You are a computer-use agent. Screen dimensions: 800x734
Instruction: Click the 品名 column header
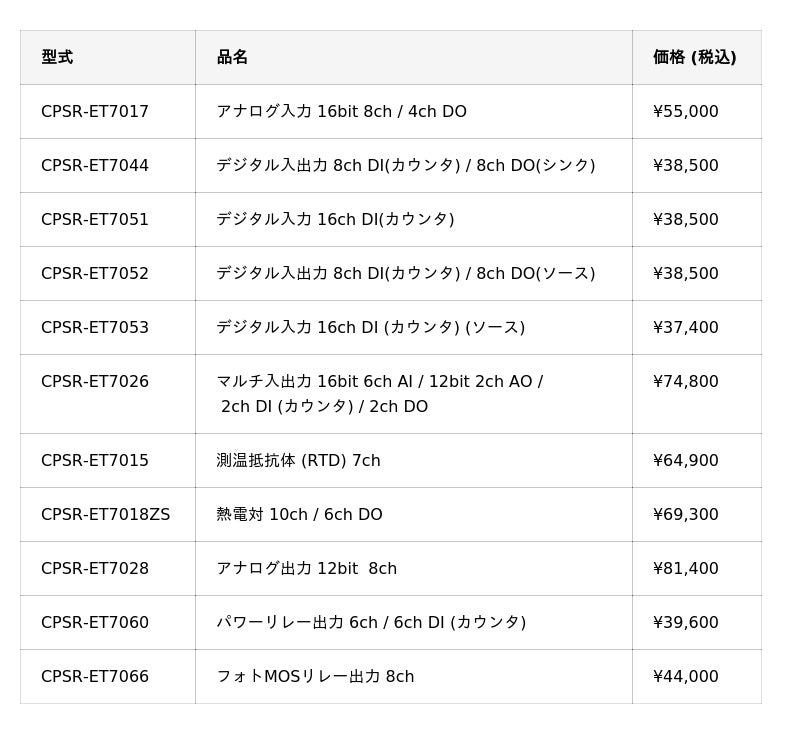pos(232,57)
